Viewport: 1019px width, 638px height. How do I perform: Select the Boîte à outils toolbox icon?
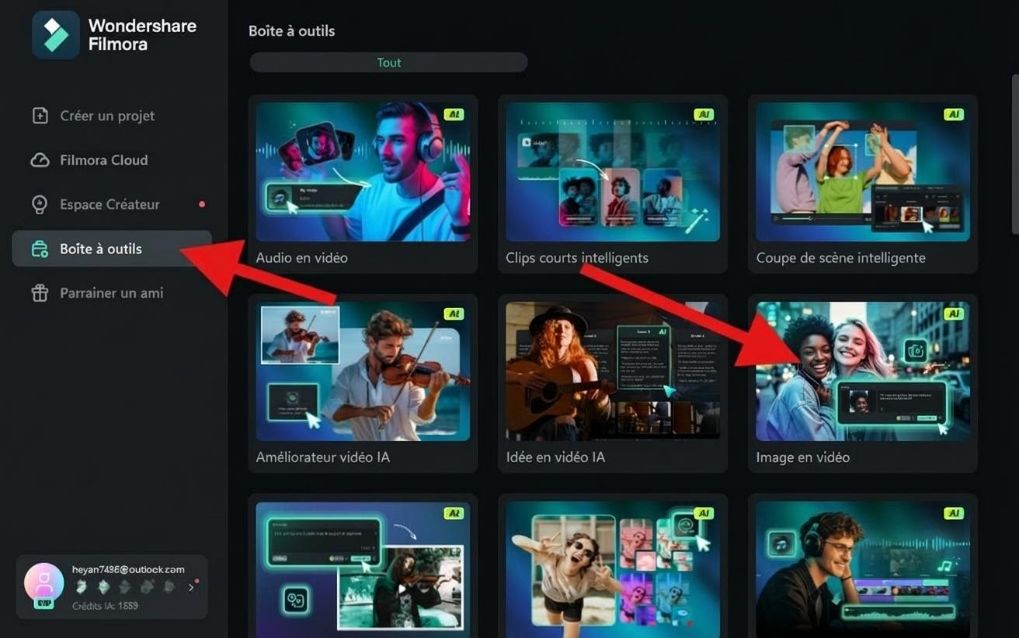point(40,248)
